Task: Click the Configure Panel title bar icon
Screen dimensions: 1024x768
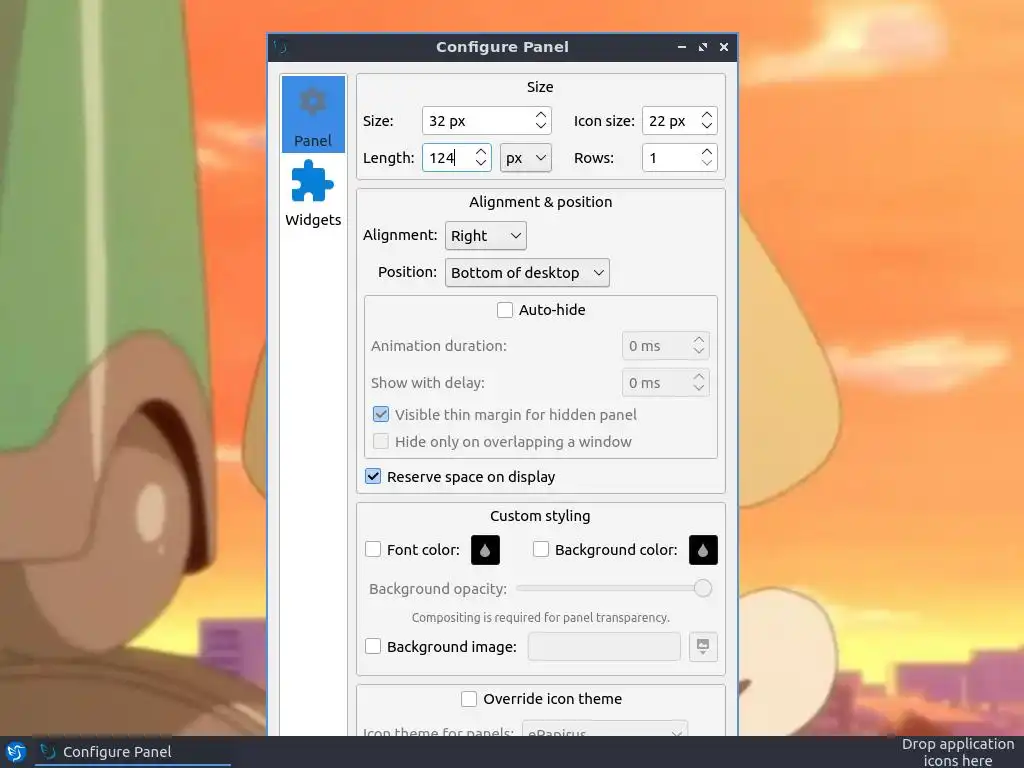Action: [281, 47]
